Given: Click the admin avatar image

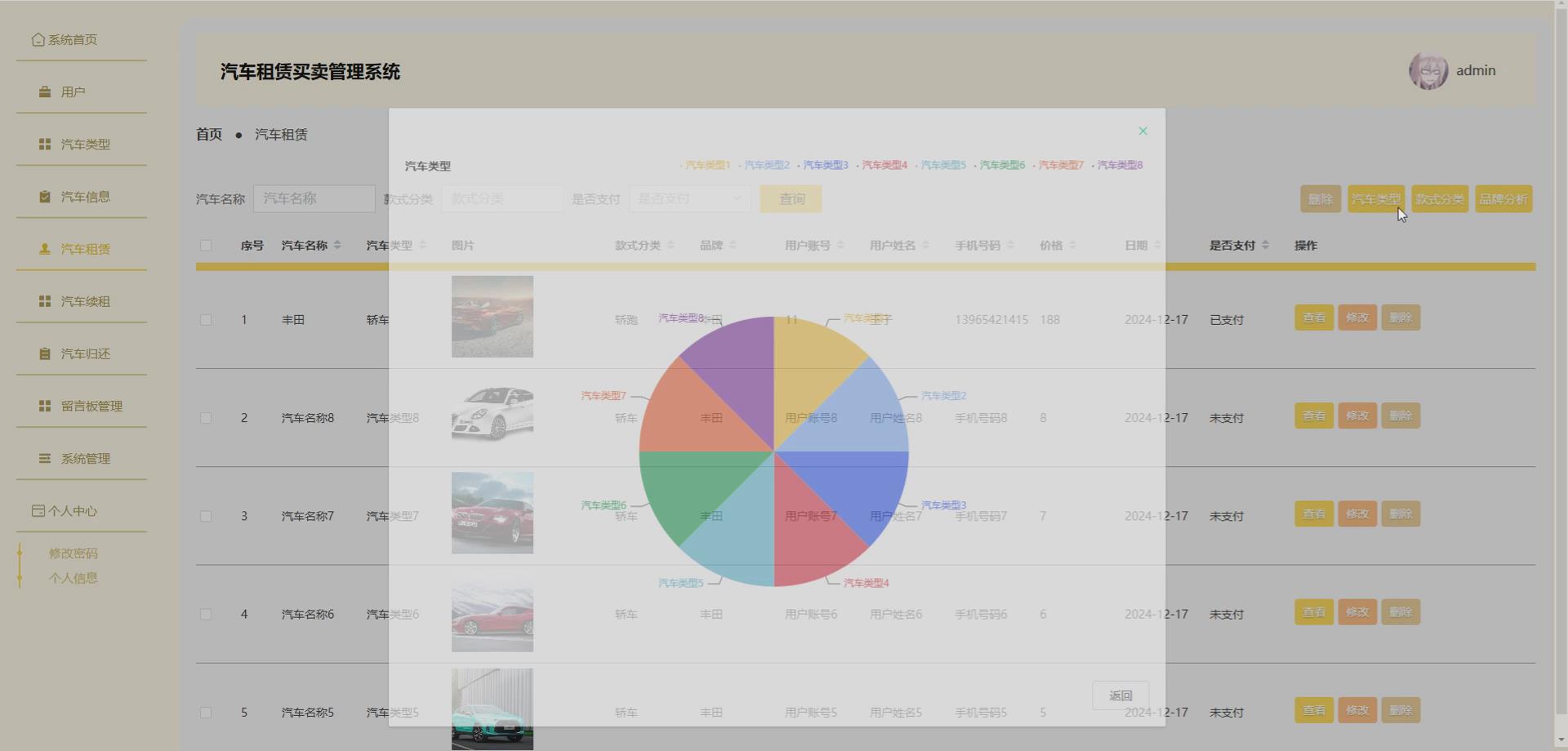Looking at the screenshot, I should pyautogui.click(x=1428, y=71).
